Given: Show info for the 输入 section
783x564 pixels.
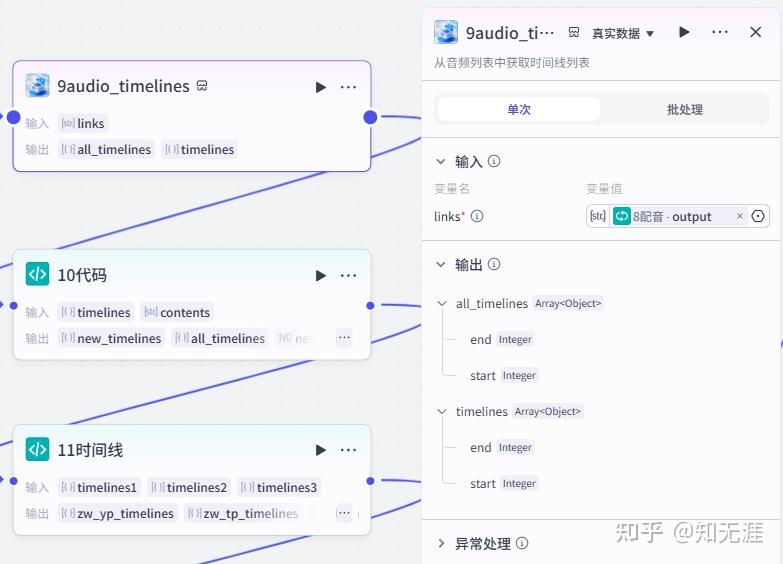Looking at the screenshot, I should pyautogui.click(x=494, y=161).
